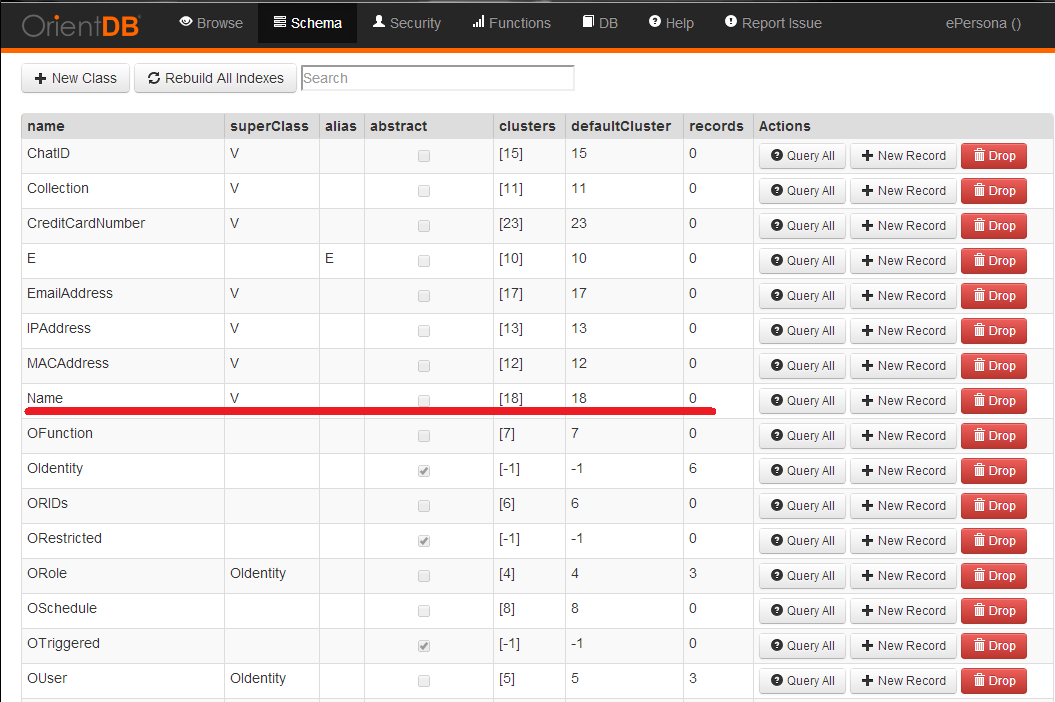Click the Report Issue link
This screenshot has width=1055, height=702.
pos(773,23)
